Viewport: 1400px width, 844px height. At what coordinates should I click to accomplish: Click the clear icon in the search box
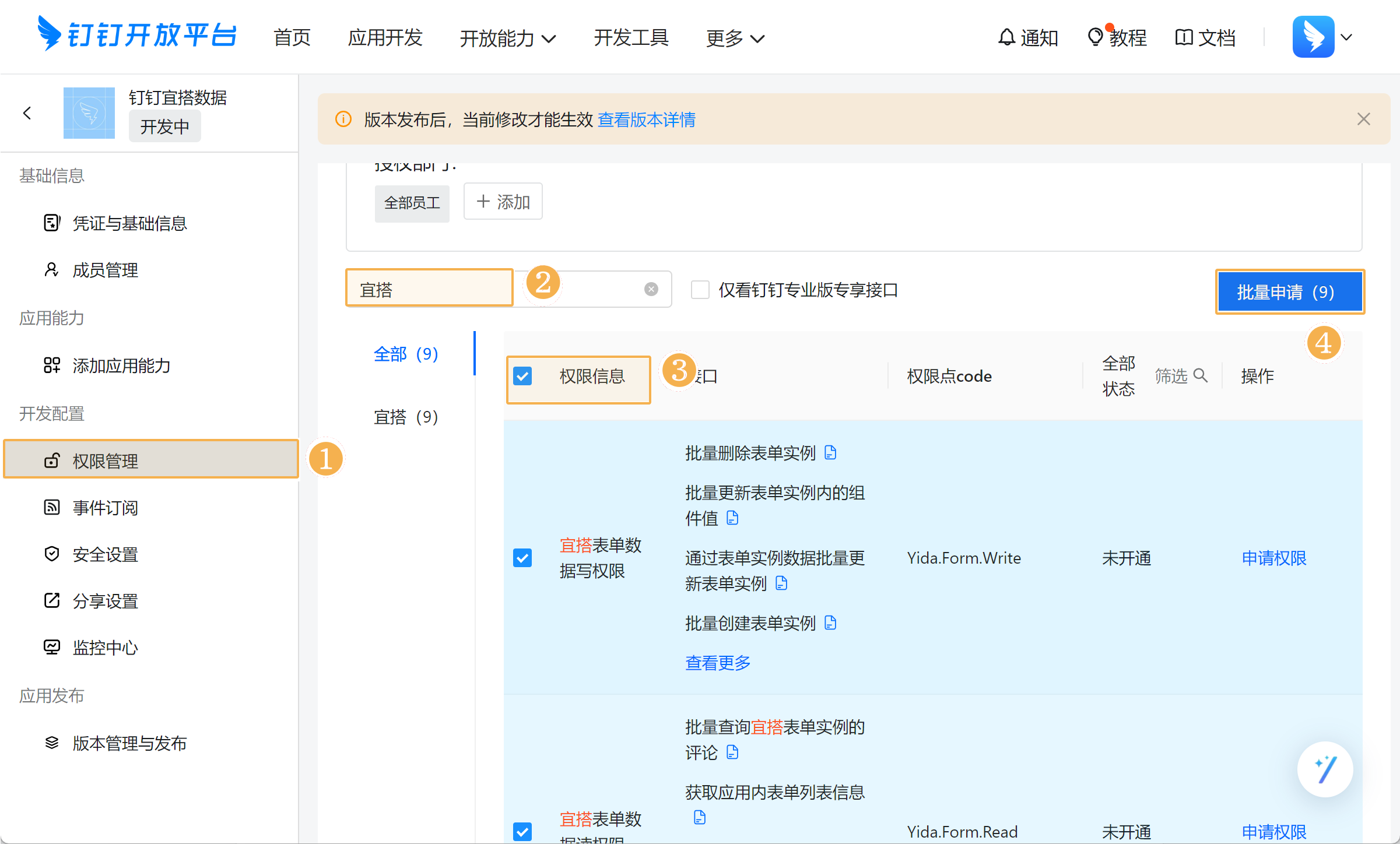651,289
